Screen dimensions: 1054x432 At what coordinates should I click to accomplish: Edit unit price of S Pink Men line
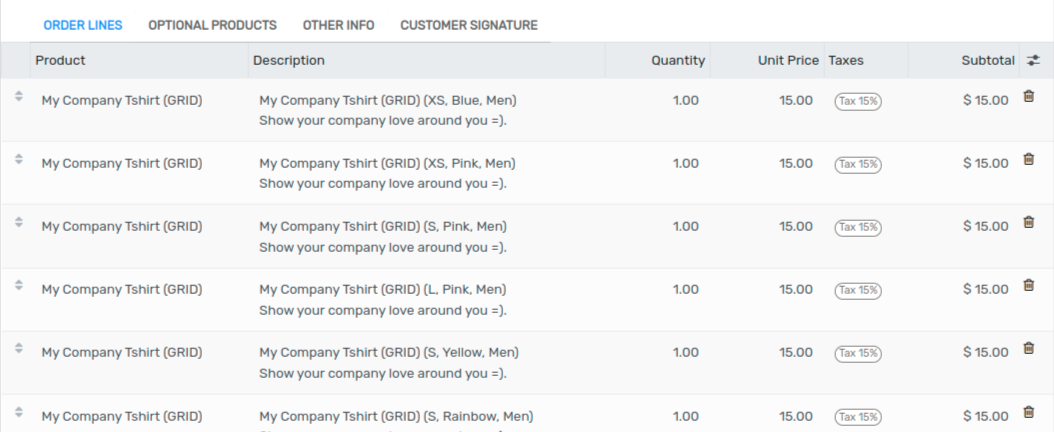tap(796, 226)
